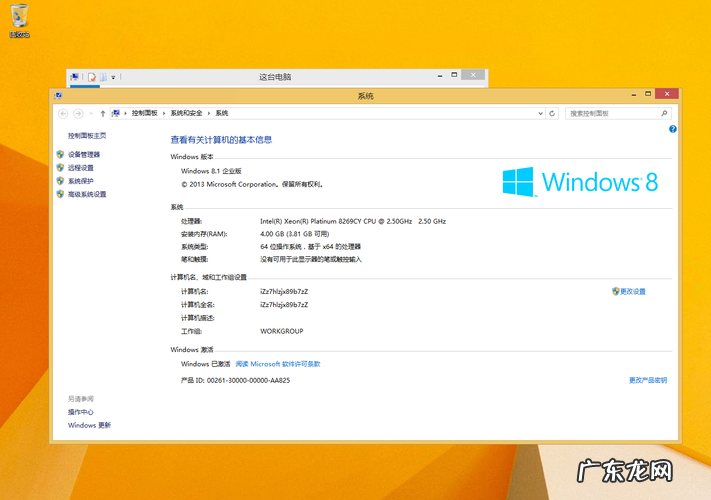Select 系统 in the breadcrumb
Screen dimensions: 711x500
click(222, 113)
